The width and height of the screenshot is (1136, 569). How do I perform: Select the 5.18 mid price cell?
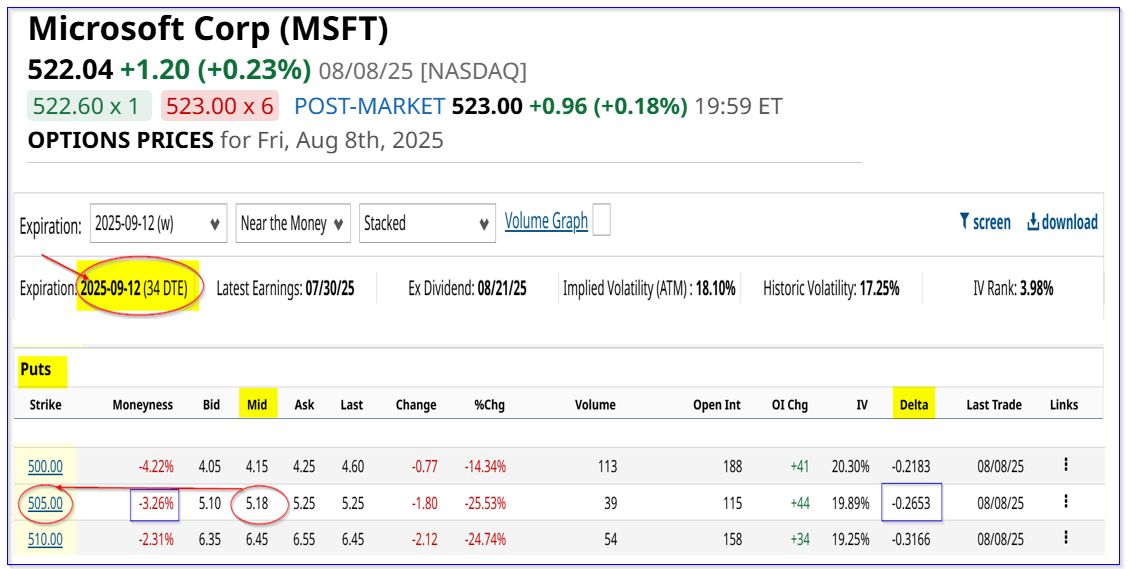coord(257,502)
